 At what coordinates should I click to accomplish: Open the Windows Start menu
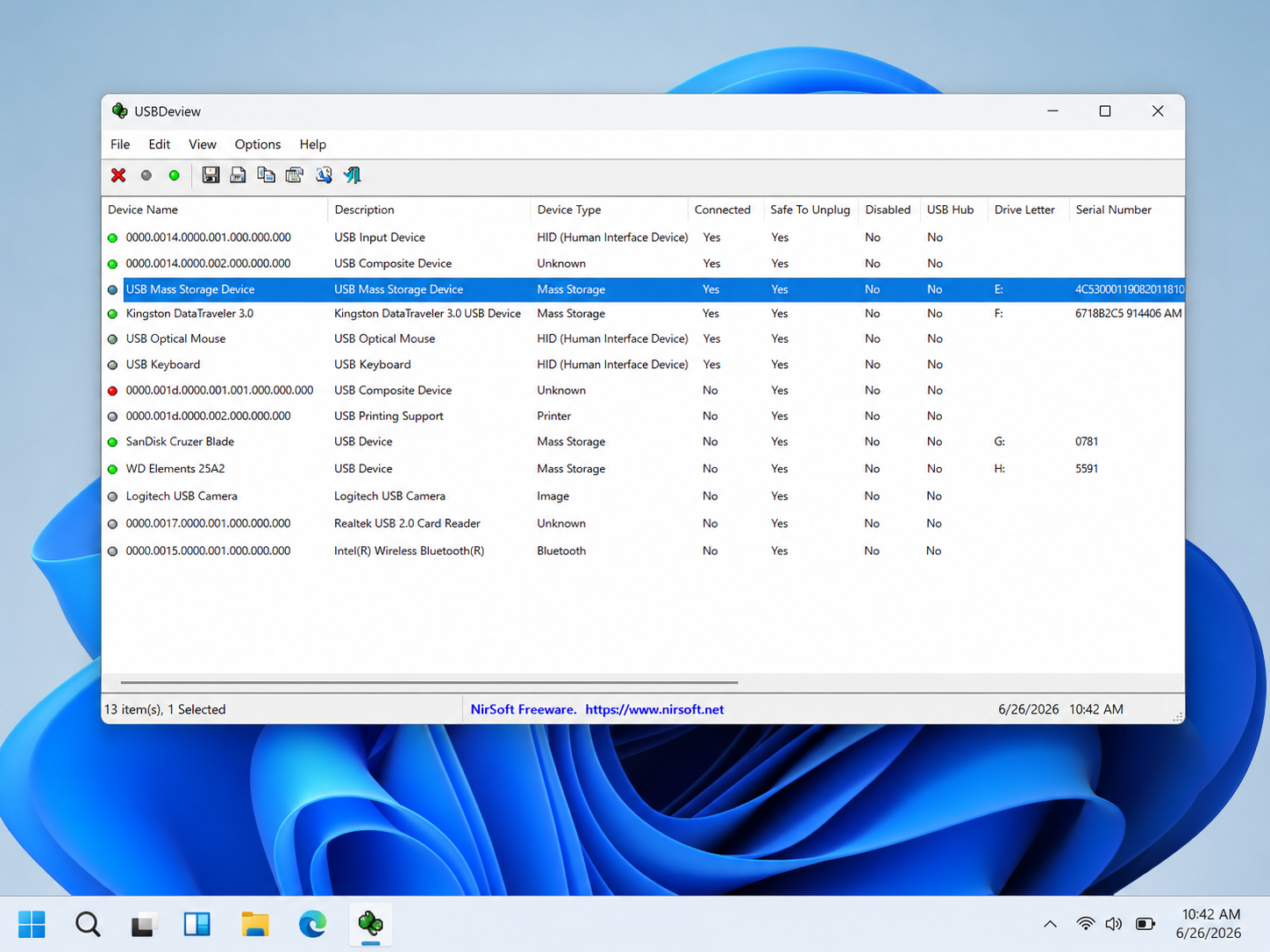tap(32, 924)
